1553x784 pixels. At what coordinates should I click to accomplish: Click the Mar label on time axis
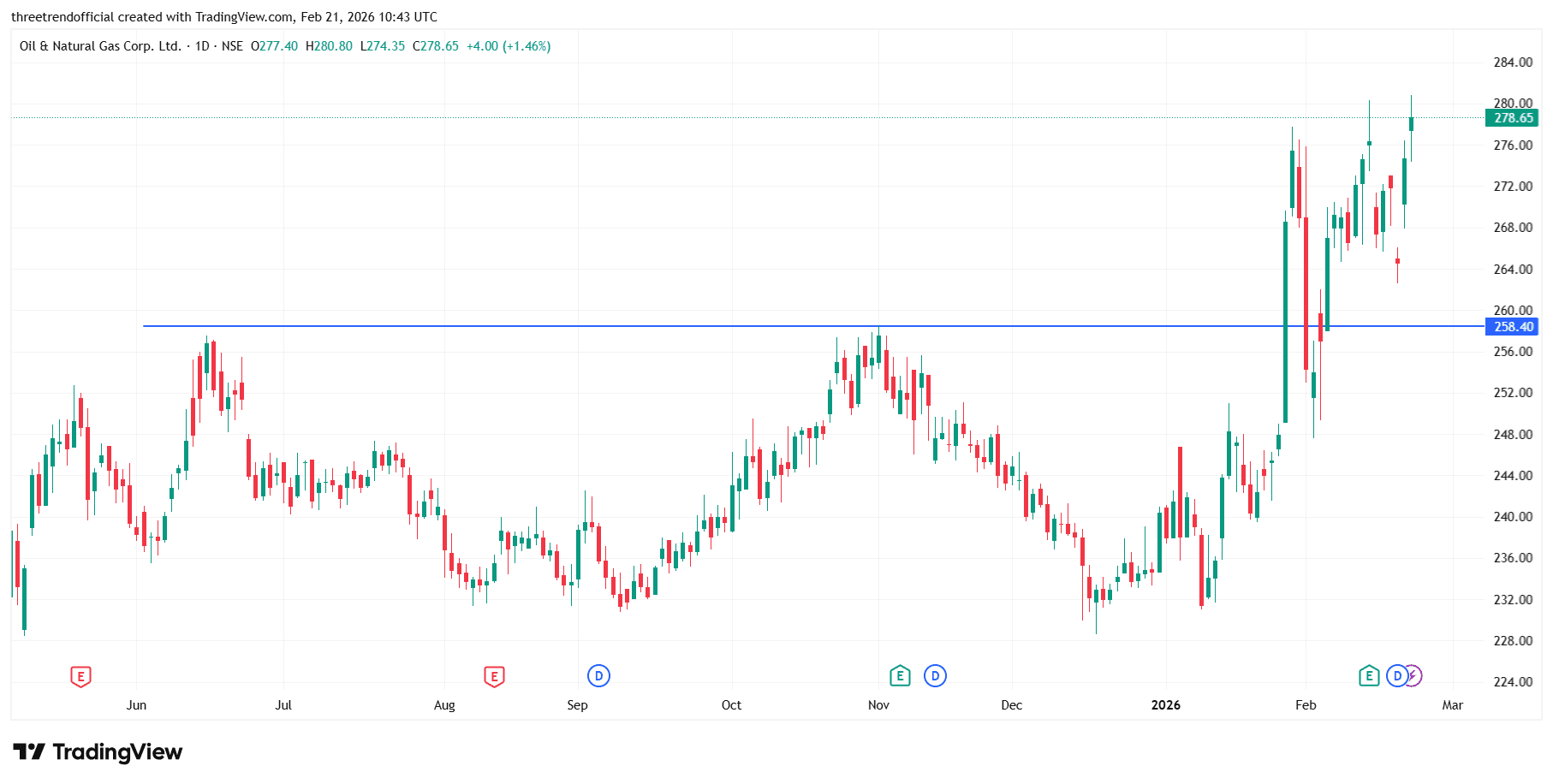click(x=1453, y=705)
